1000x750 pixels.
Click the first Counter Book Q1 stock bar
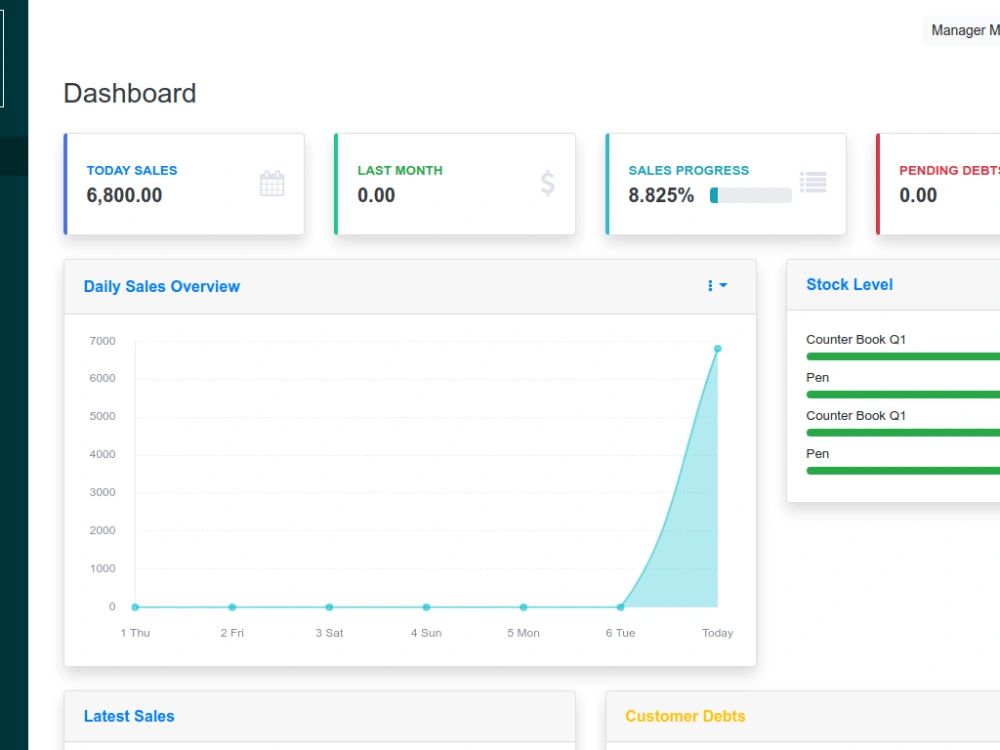(x=903, y=357)
